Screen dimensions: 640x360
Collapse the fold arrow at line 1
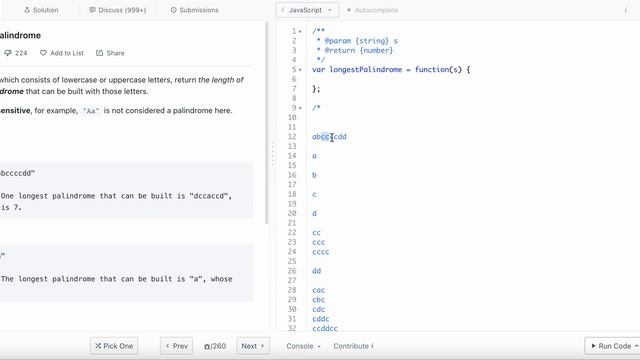pos(300,31)
